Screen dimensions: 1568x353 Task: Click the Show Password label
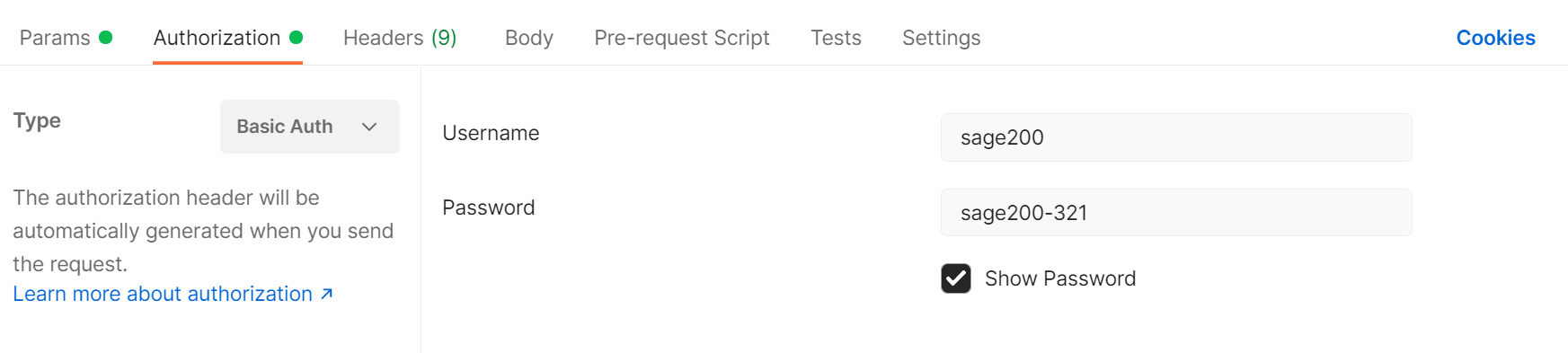point(1060,278)
